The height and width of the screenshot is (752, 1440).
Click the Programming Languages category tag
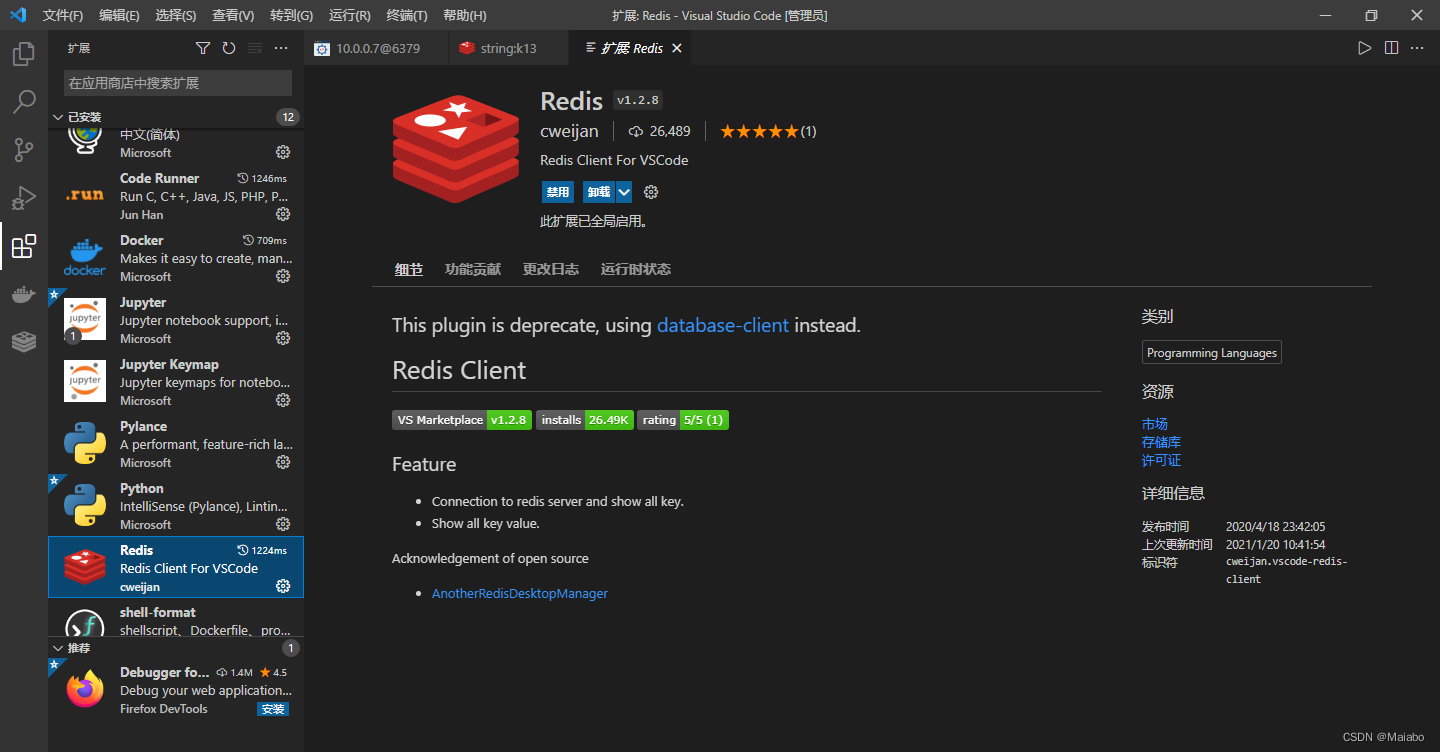click(1212, 353)
